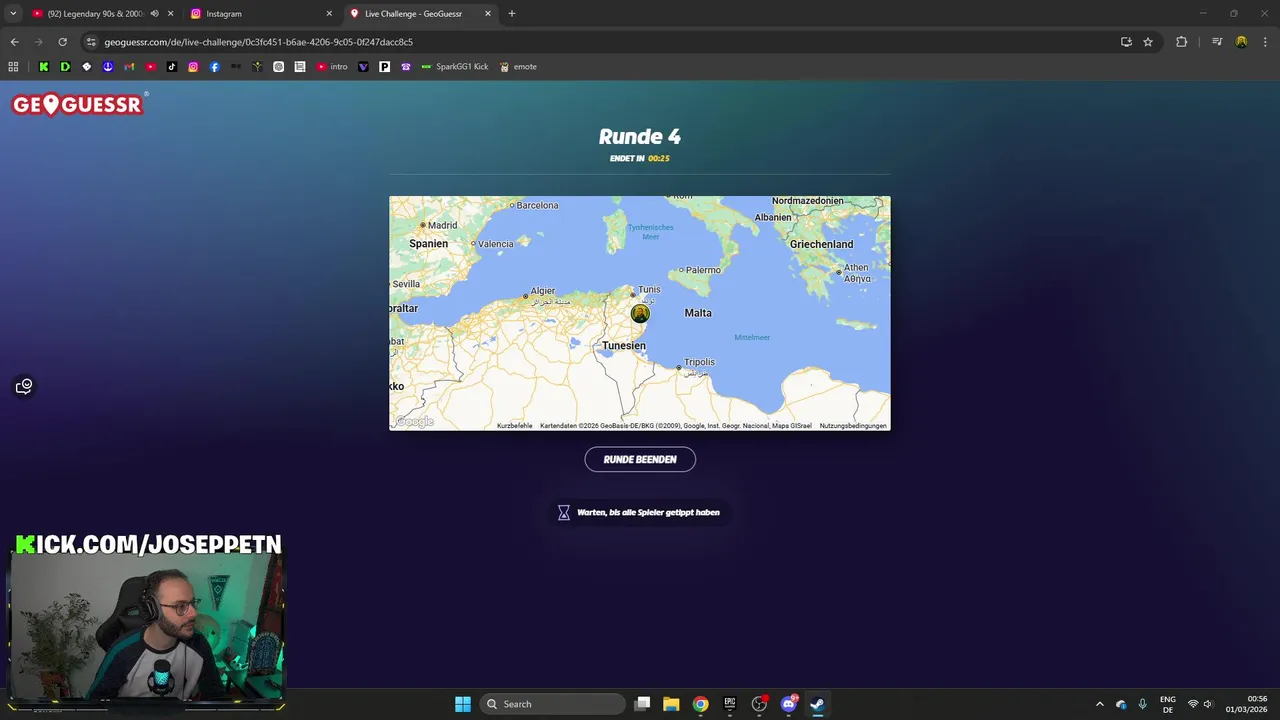Screen dimensions: 1280x720
Task: View site information icon in address bar
Action: [91, 42]
